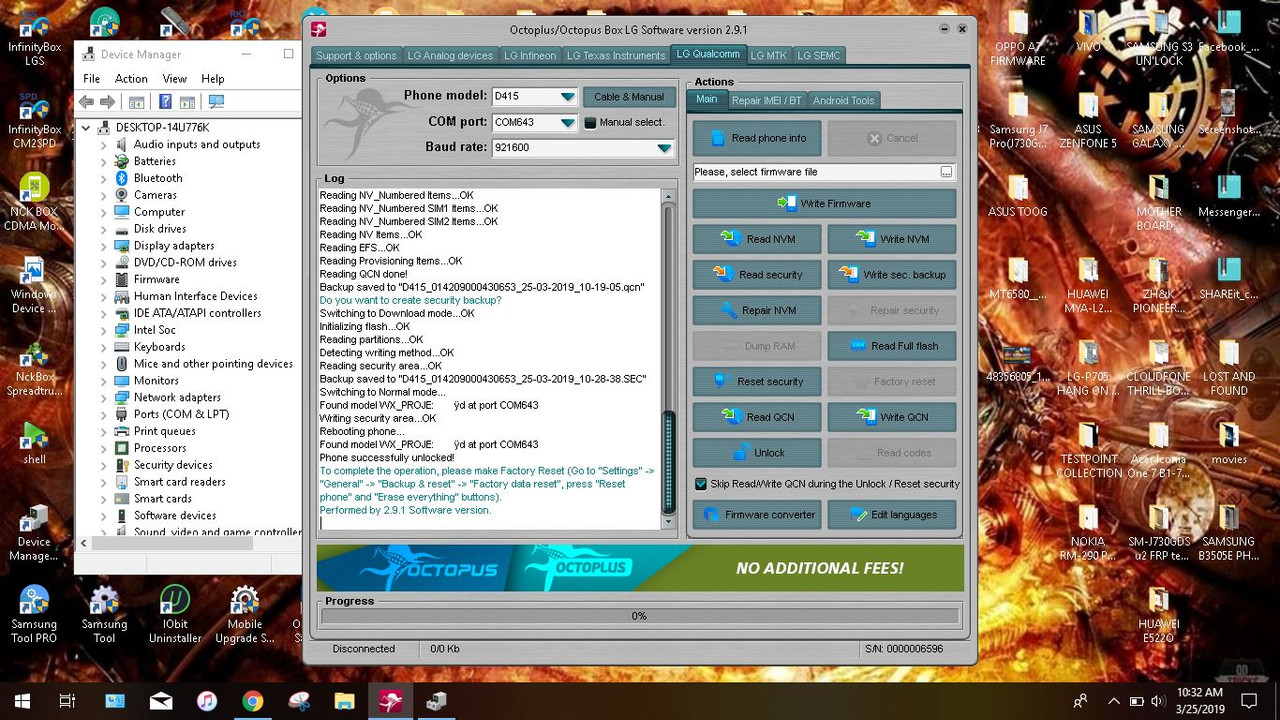Open HUAWEI E5220 desktop folder
The width and height of the screenshot is (1280, 720).
pyautogui.click(x=1158, y=614)
